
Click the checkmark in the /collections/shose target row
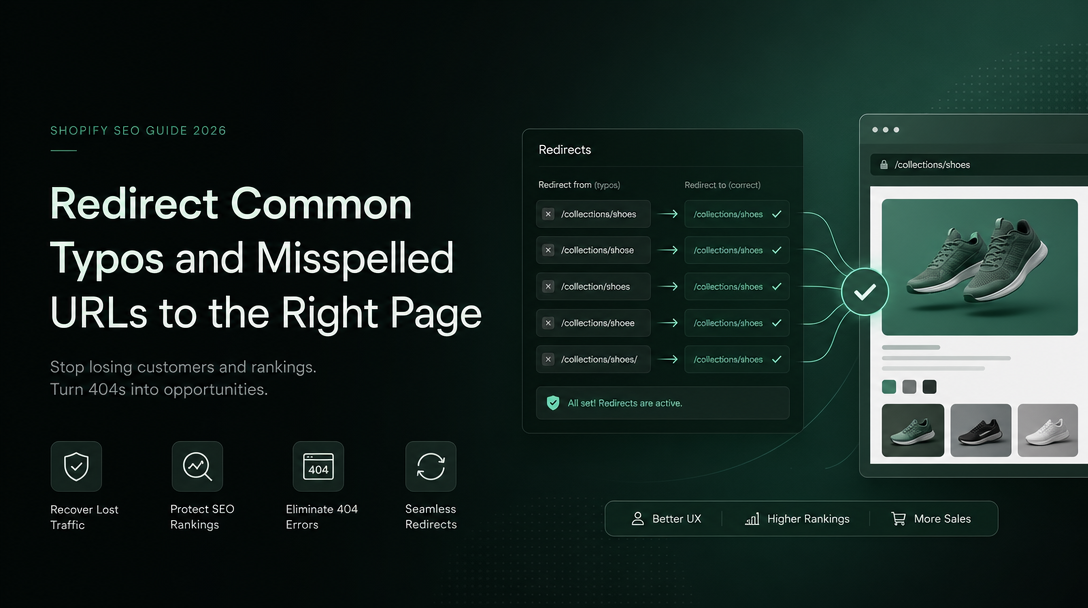[776, 250]
